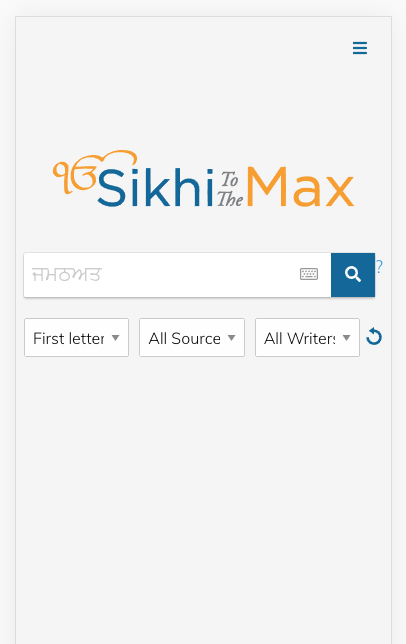Focus the Gurmukhi search input field

(x=177, y=275)
